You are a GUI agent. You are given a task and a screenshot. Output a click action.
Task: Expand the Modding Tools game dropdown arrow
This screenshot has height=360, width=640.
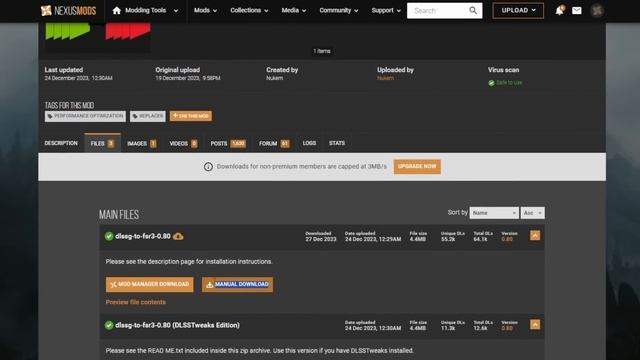click(176, 11)
